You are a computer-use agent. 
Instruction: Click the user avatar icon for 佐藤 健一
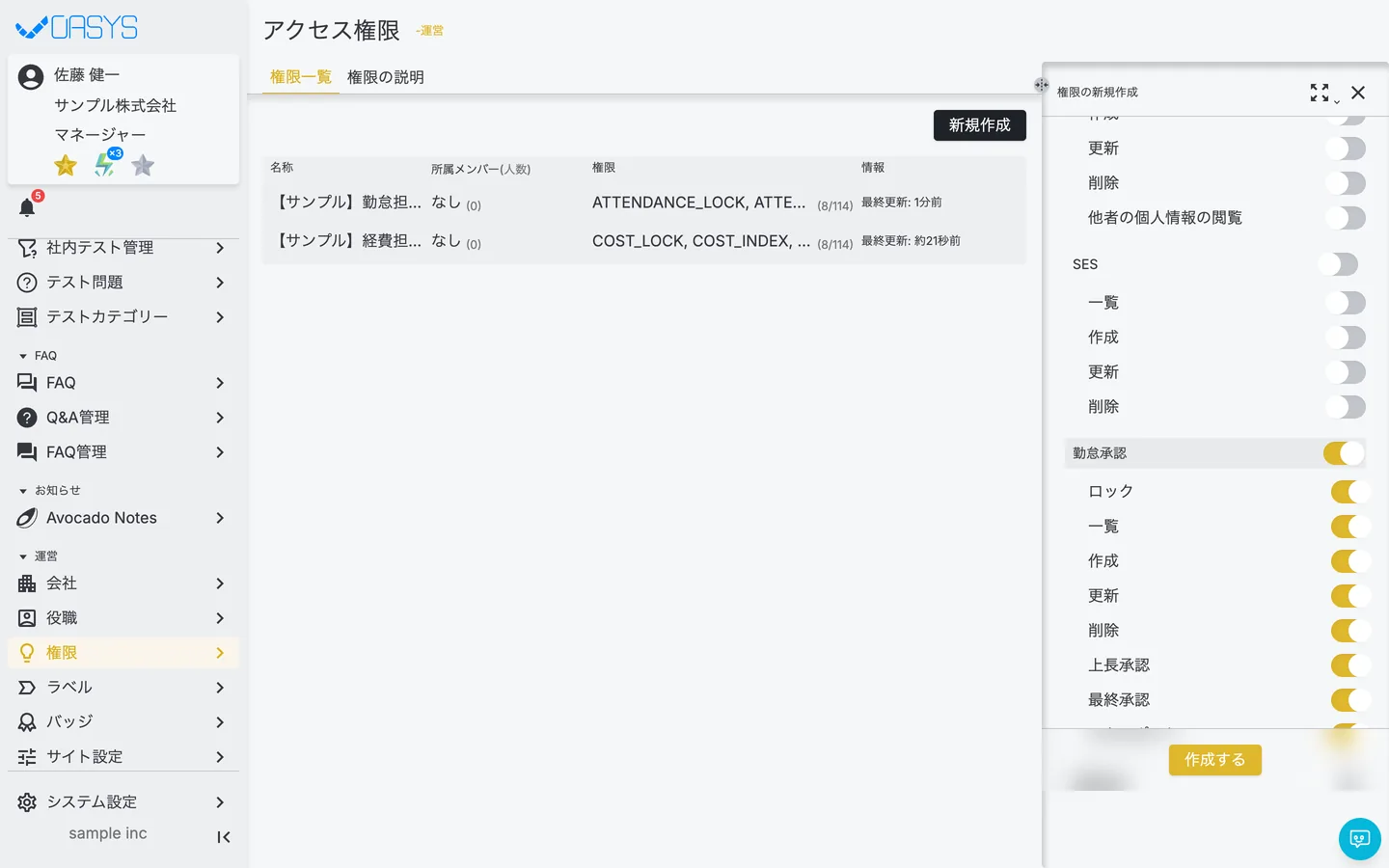click(x=31, y=77)
